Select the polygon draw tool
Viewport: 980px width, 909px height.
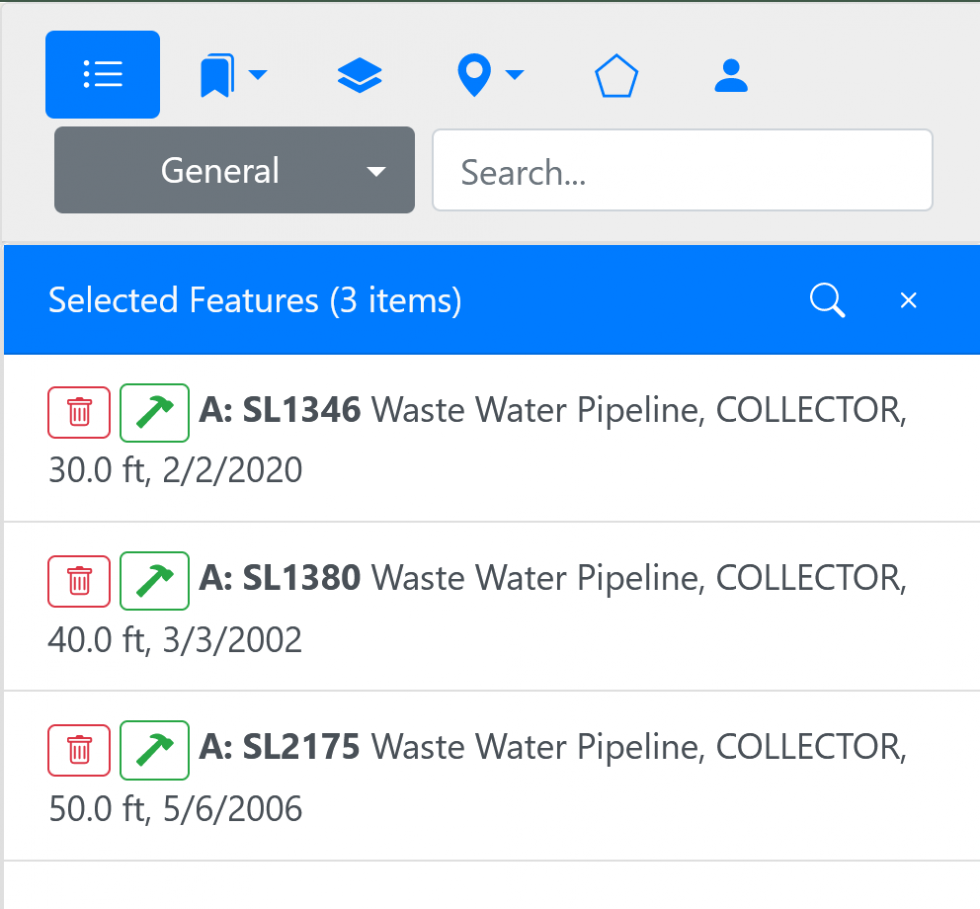[x=616, y=74]
